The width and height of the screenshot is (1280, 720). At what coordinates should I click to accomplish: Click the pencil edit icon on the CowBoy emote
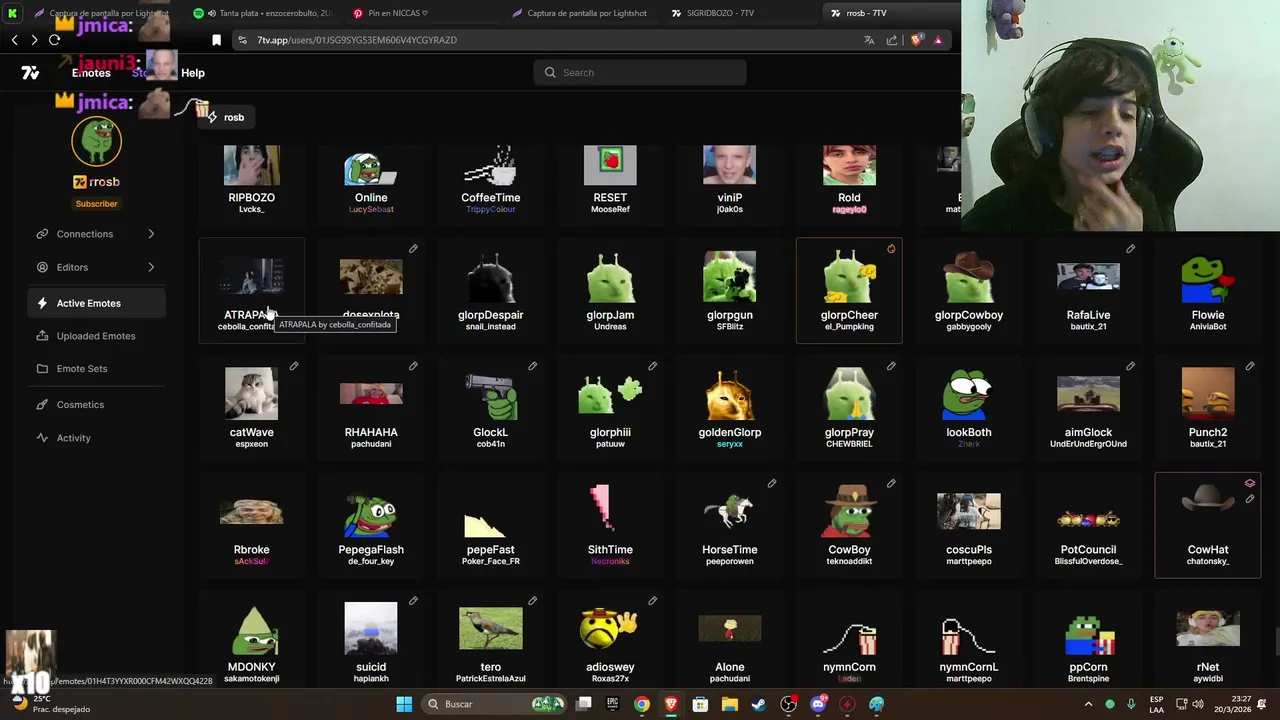coord(891,483)
